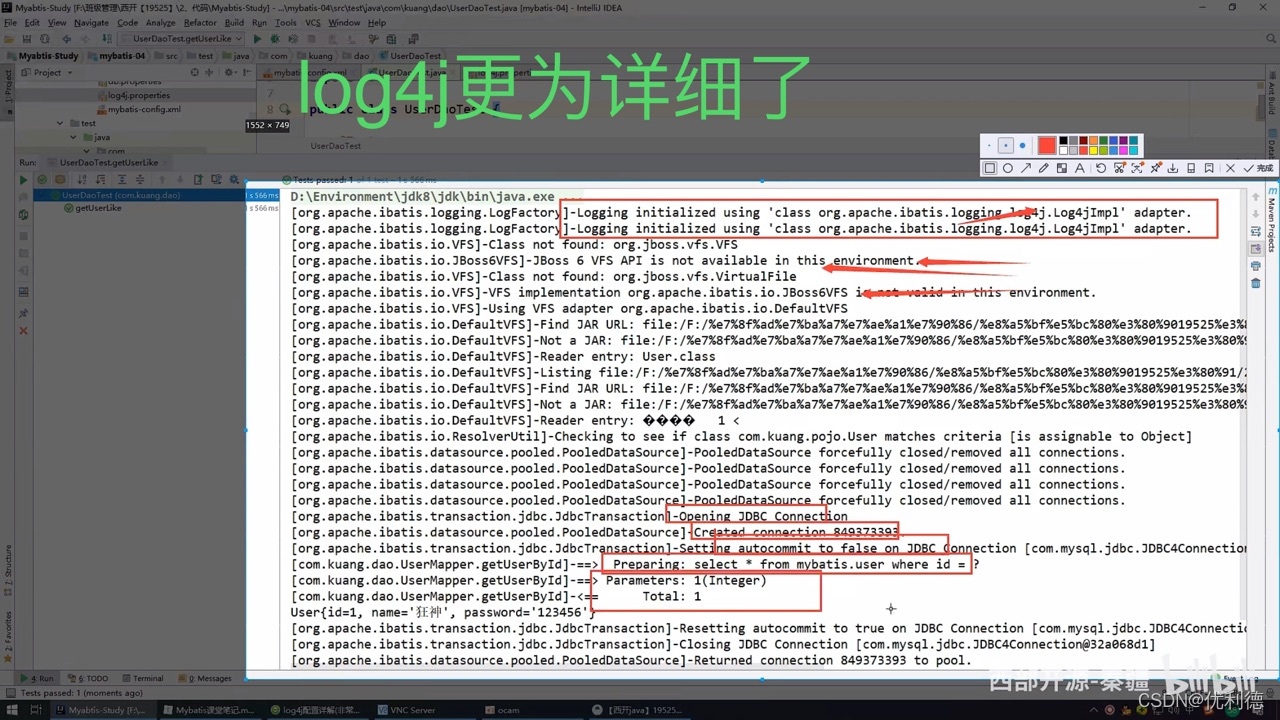Click 完成 to finish the screenshot

[1258, 169]
